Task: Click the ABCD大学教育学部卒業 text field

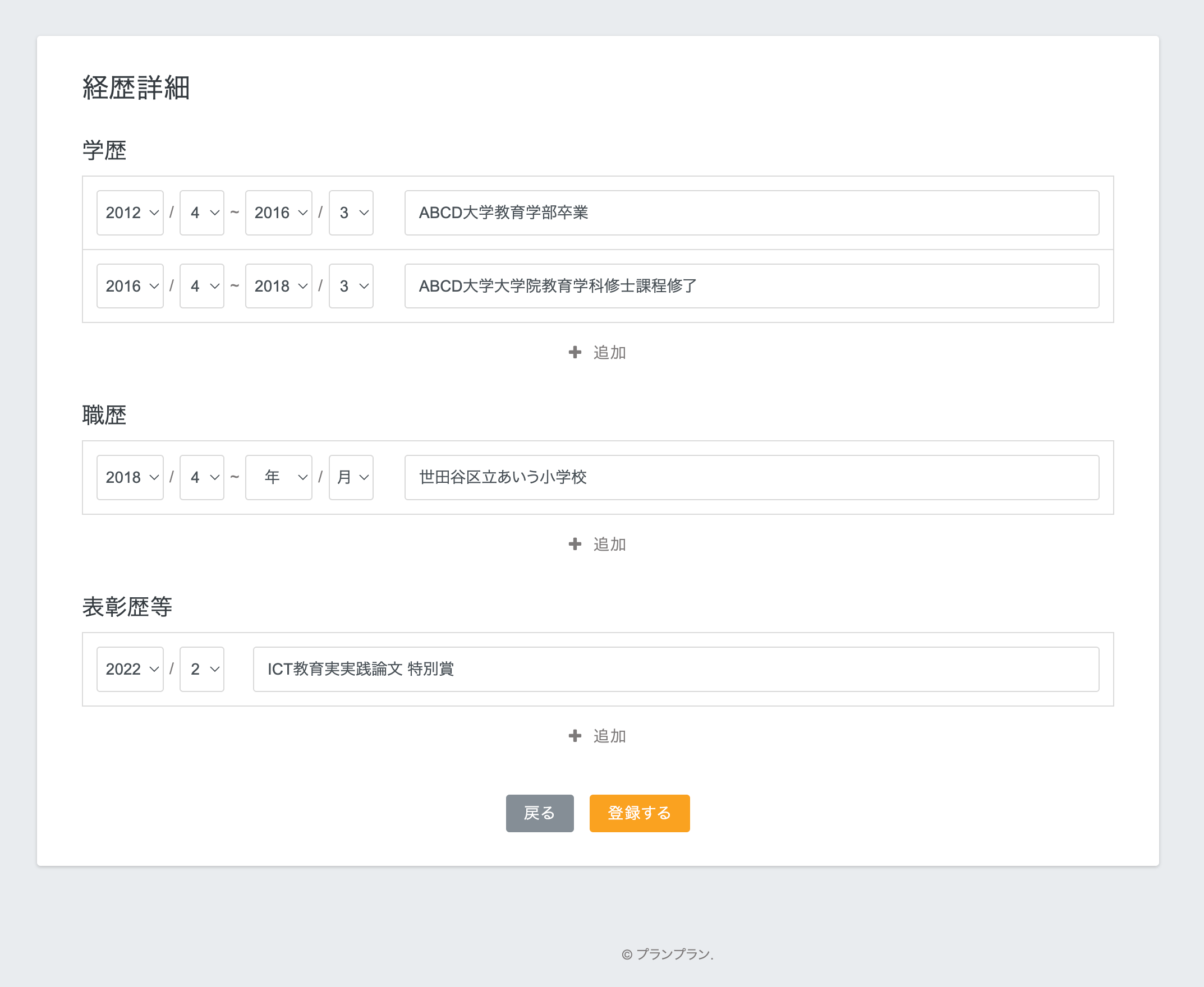Action: [751, 213]
